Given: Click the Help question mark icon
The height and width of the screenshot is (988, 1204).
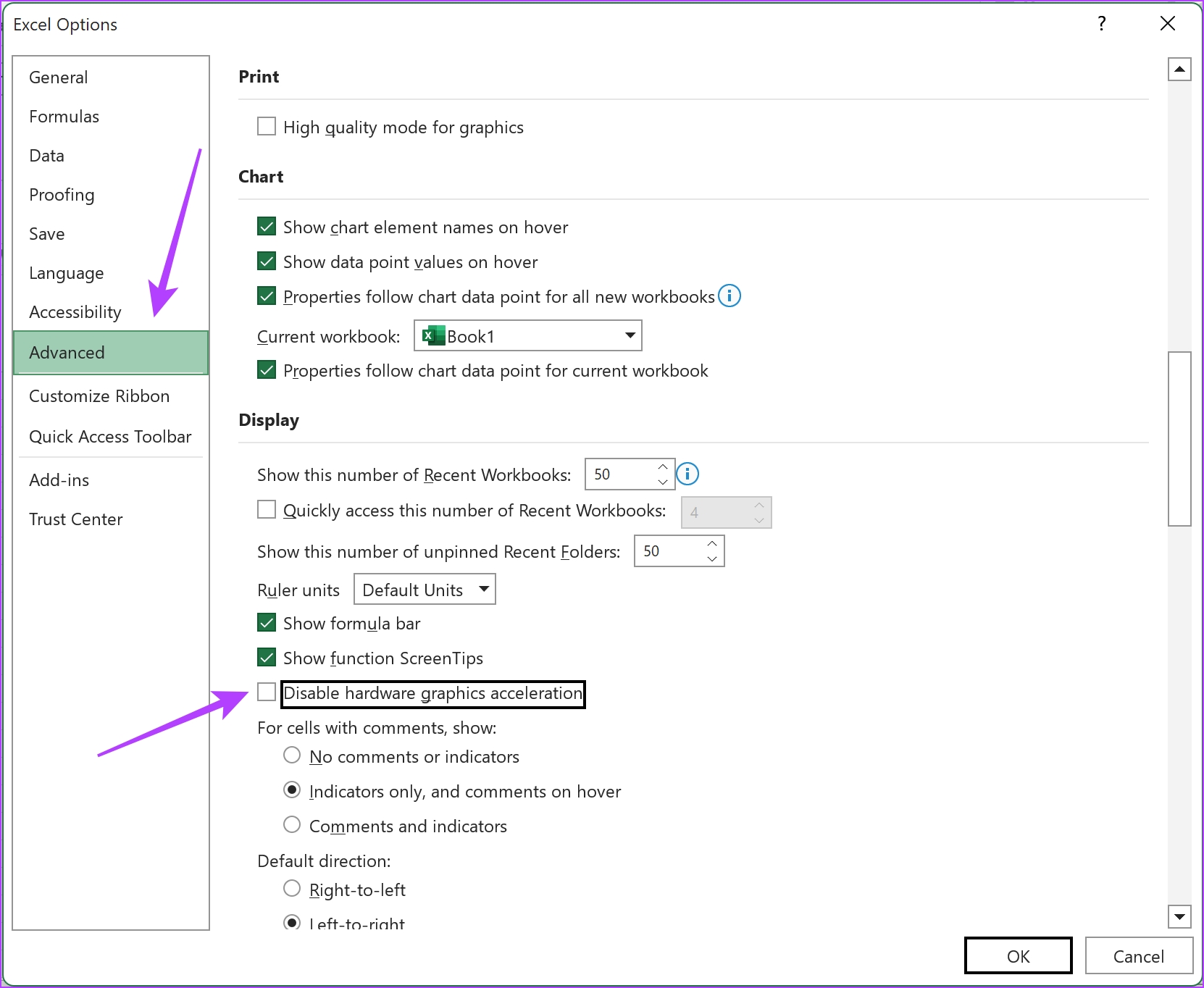Looking at the screenshot, I should (1102, 24).
